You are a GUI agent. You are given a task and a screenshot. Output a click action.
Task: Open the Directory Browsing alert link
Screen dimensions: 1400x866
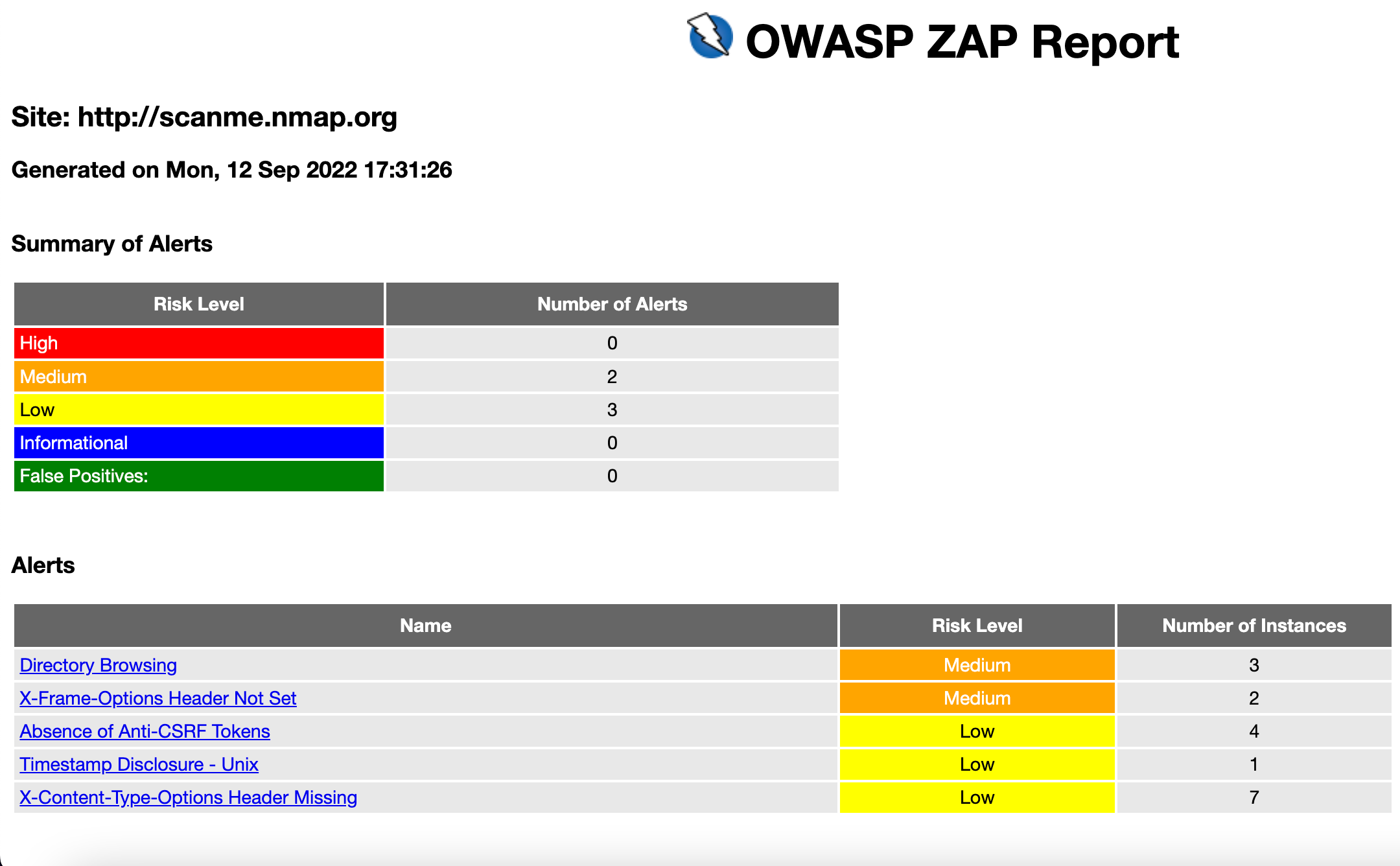pyautogui.click(x=98, y=665)
